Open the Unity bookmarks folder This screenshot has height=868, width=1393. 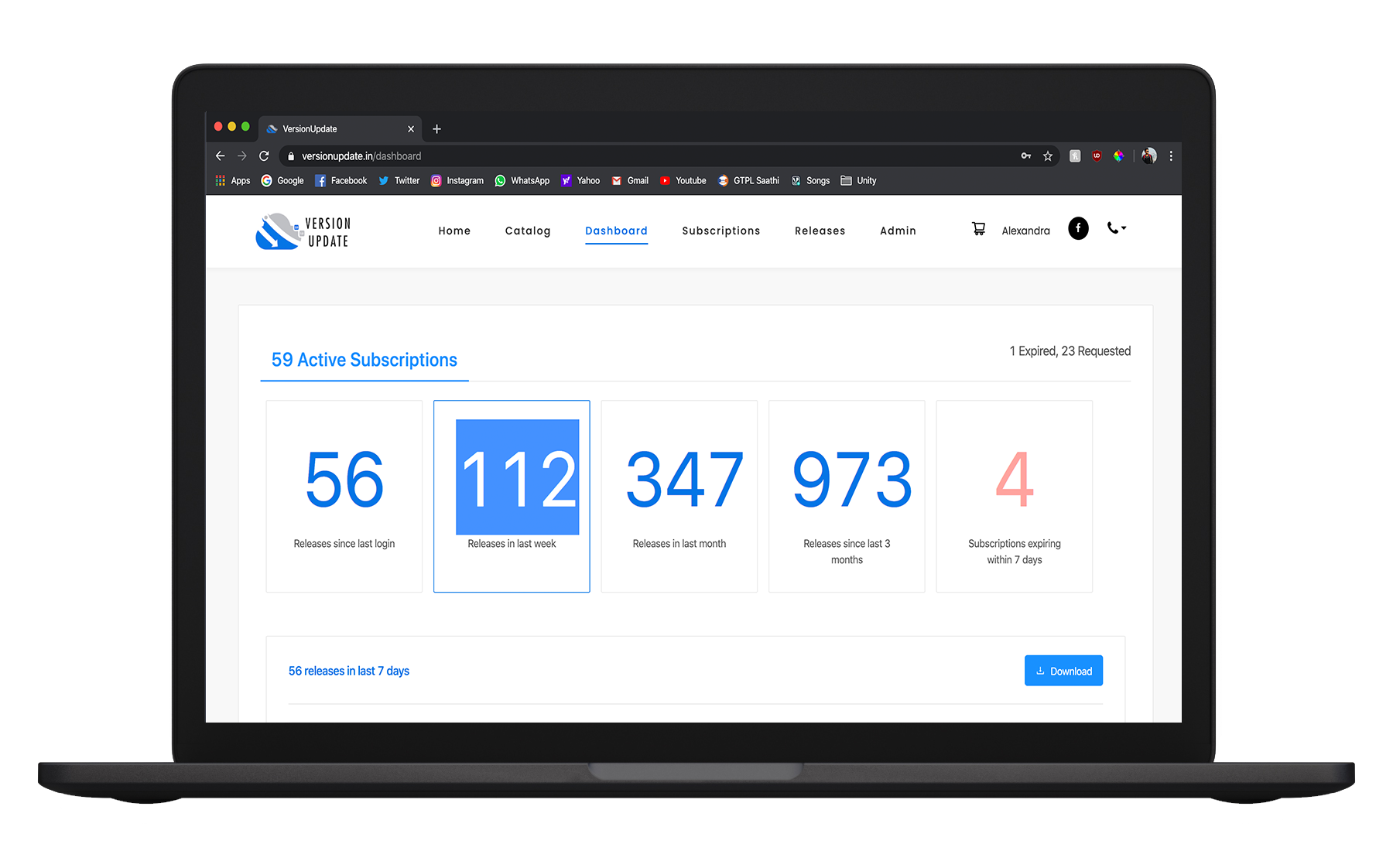click(858, 181)
